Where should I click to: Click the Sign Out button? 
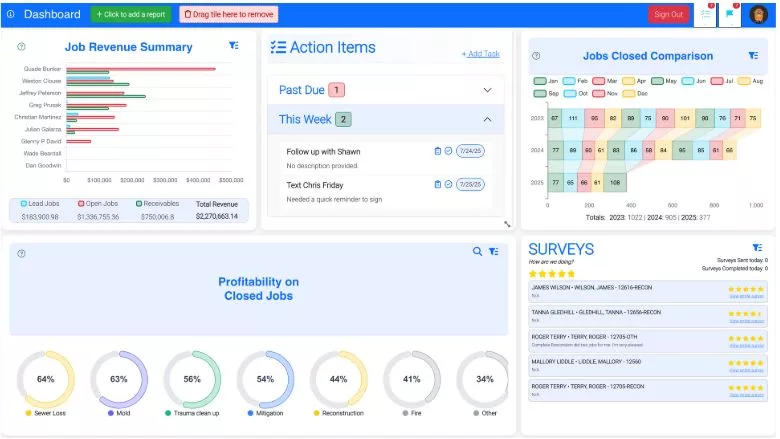coord(667,14)
